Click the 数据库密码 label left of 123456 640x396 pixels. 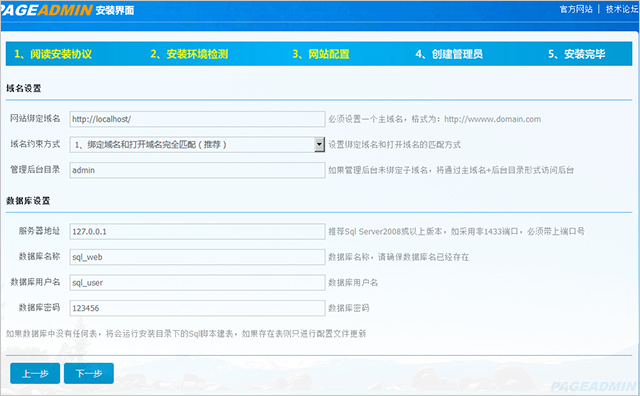point(39,307)
